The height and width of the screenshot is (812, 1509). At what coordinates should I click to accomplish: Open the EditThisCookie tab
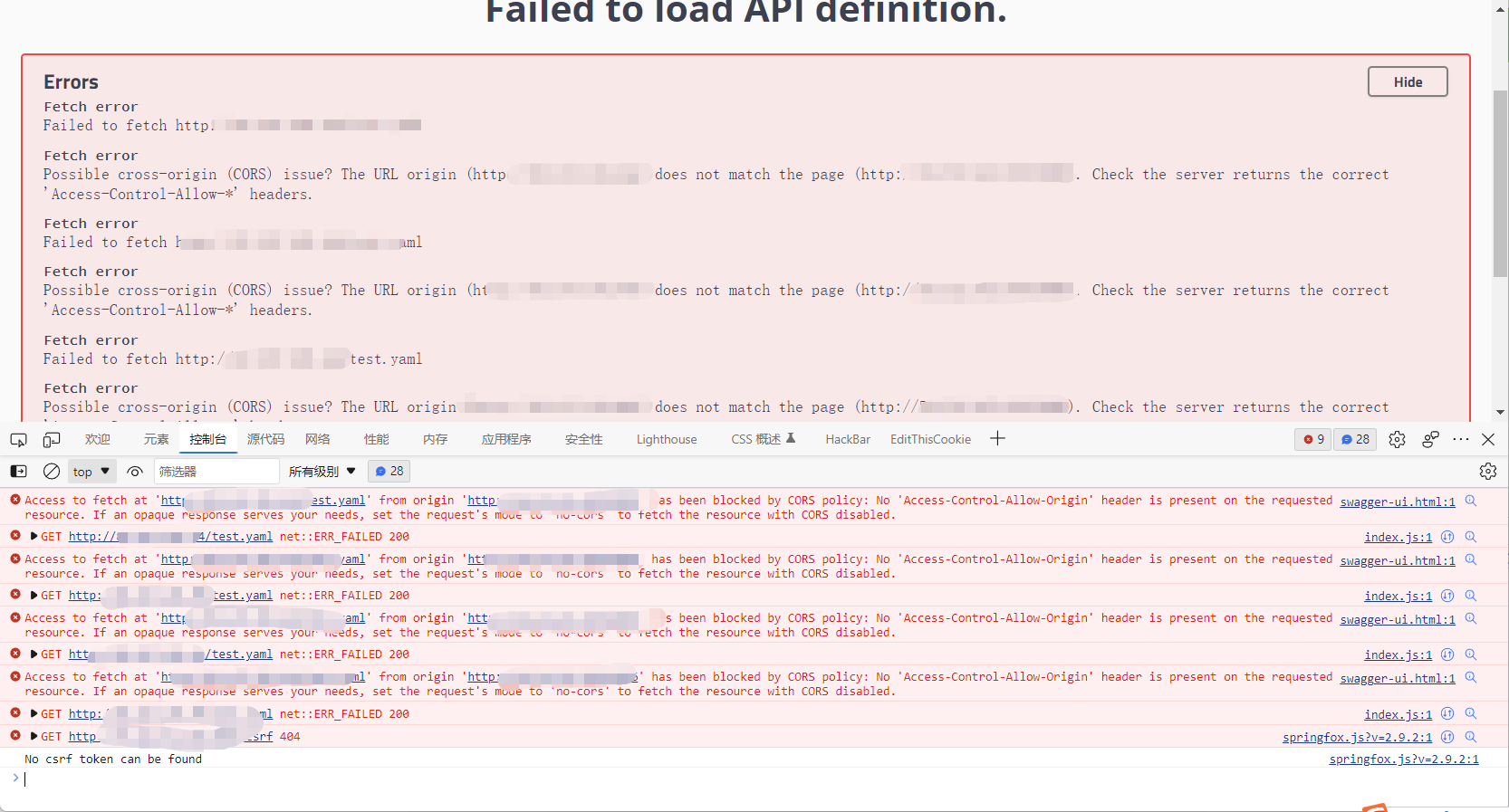pos(930,439)
